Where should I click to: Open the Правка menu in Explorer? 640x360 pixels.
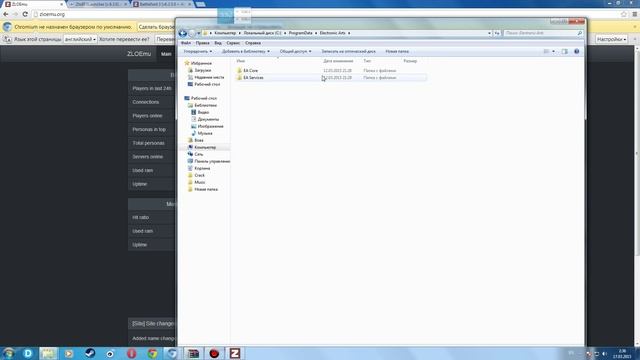(202, 43)
